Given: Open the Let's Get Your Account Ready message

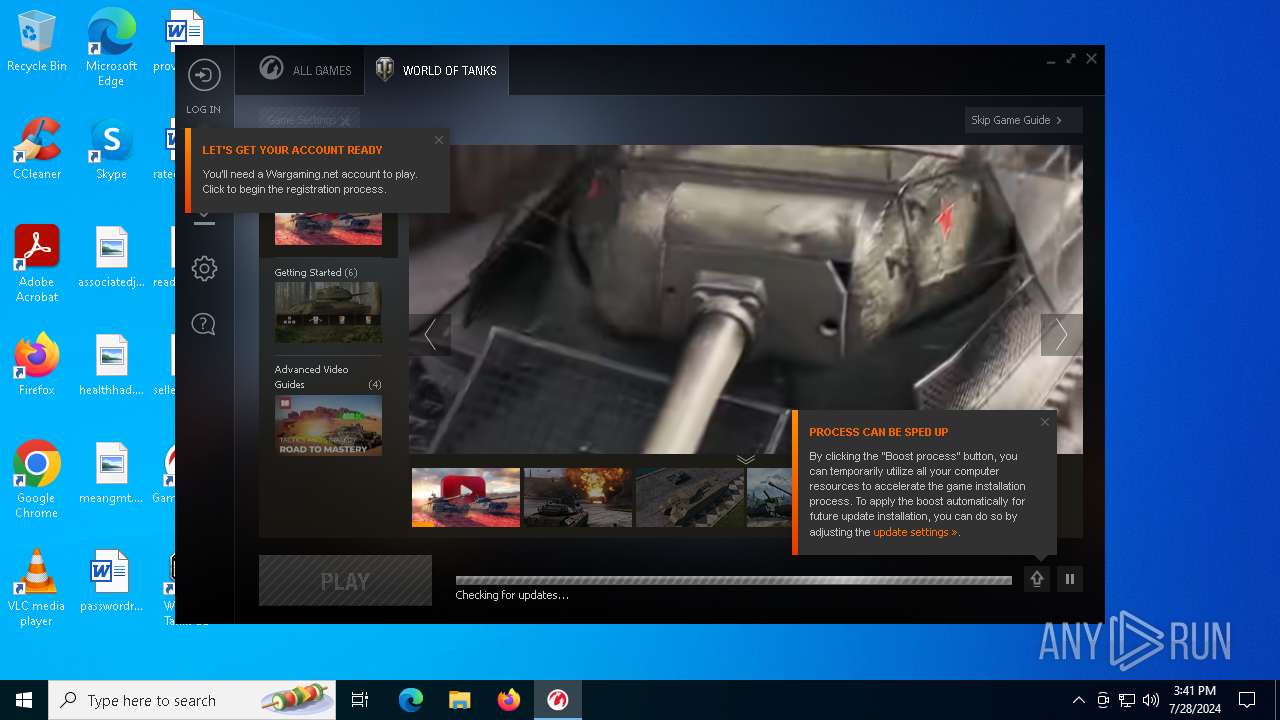Looking at the screenshot, I should [317, 170].
